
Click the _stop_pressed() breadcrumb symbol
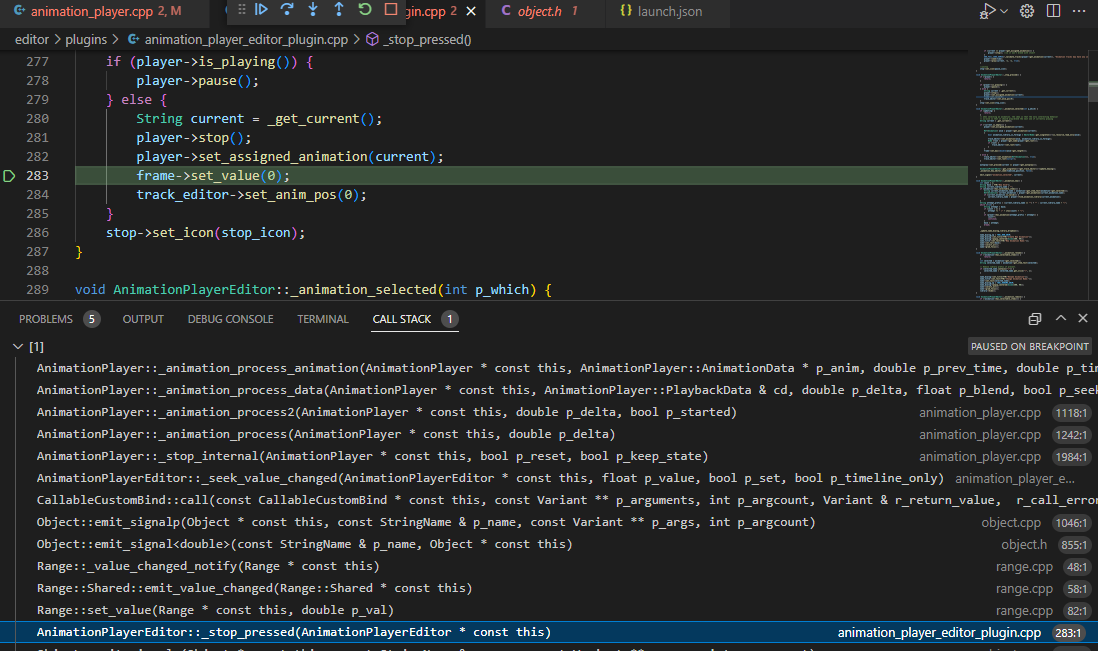point(419,40)
